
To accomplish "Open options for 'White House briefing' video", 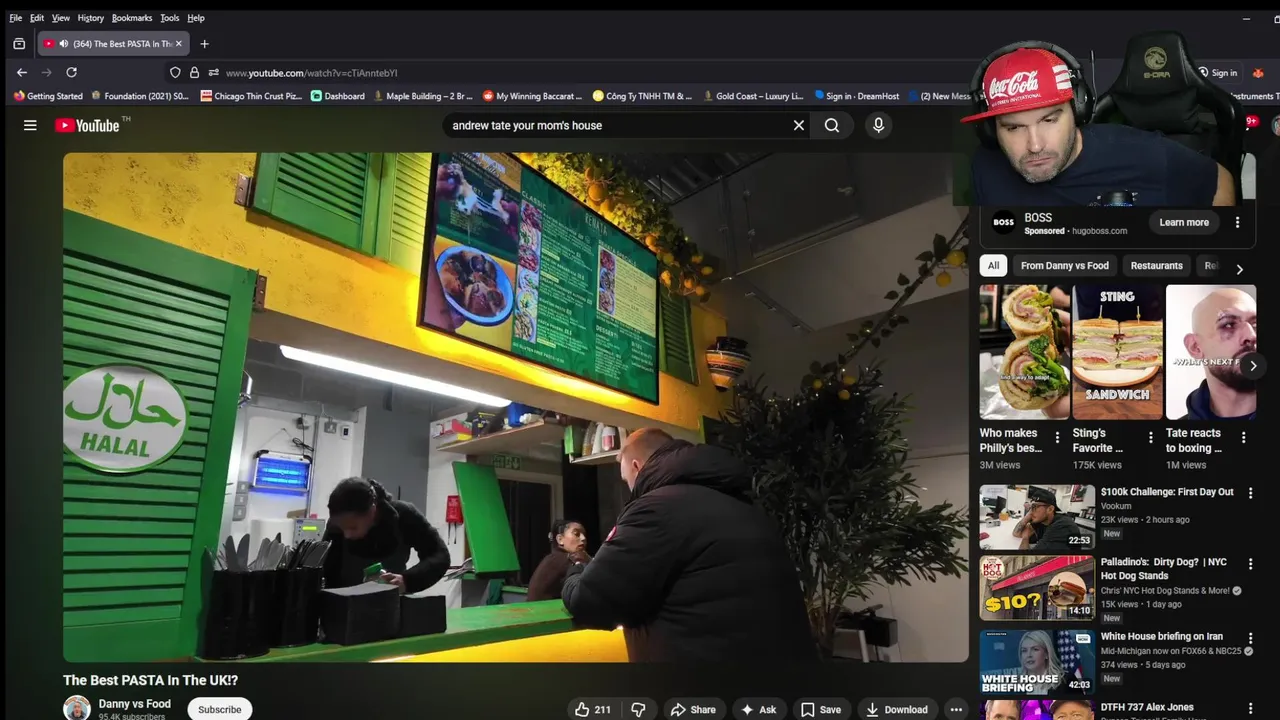I will 1250,638.
